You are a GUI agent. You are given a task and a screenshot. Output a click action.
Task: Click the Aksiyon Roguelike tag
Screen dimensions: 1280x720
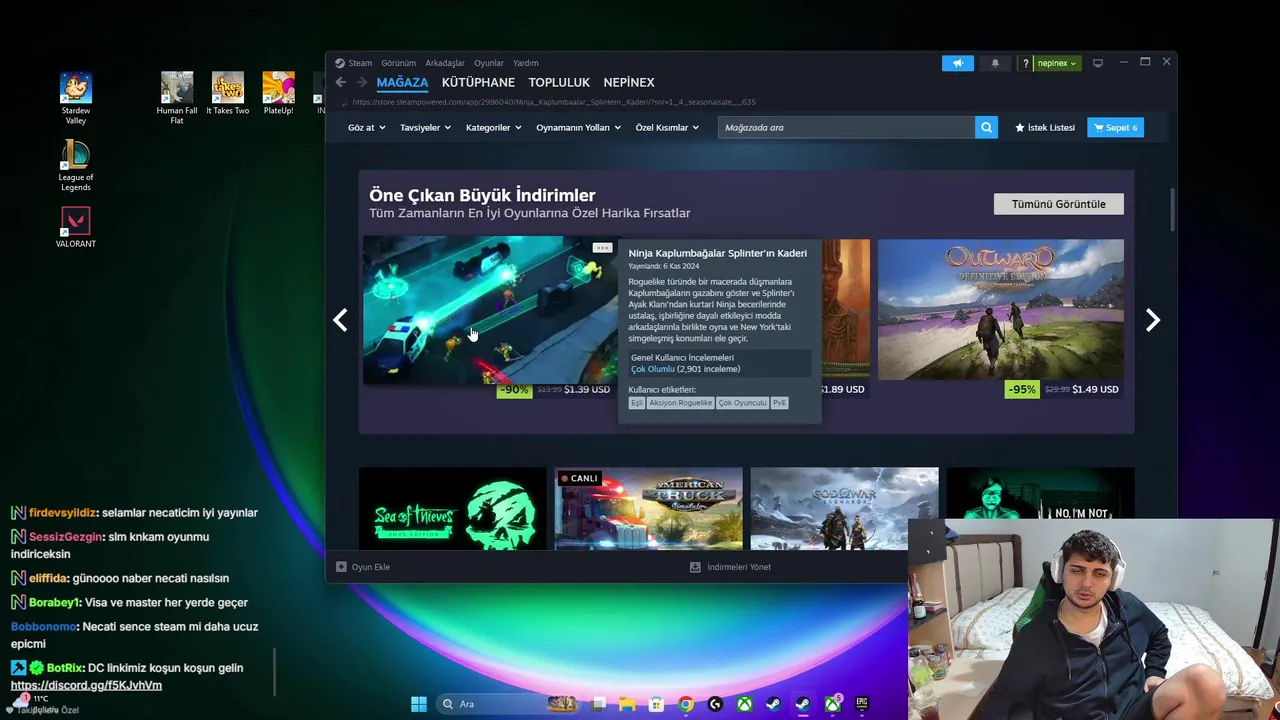680,403
